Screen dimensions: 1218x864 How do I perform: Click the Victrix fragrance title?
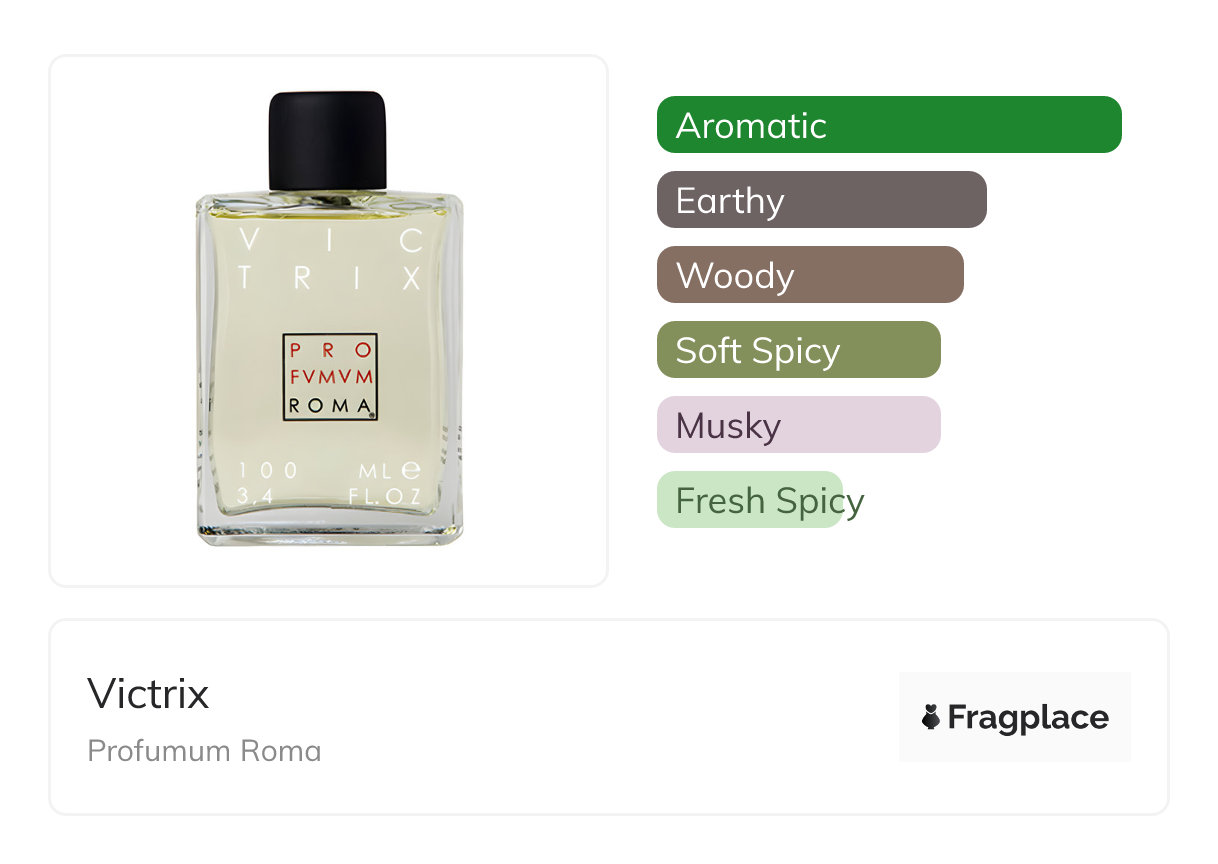tap(148, 693)
